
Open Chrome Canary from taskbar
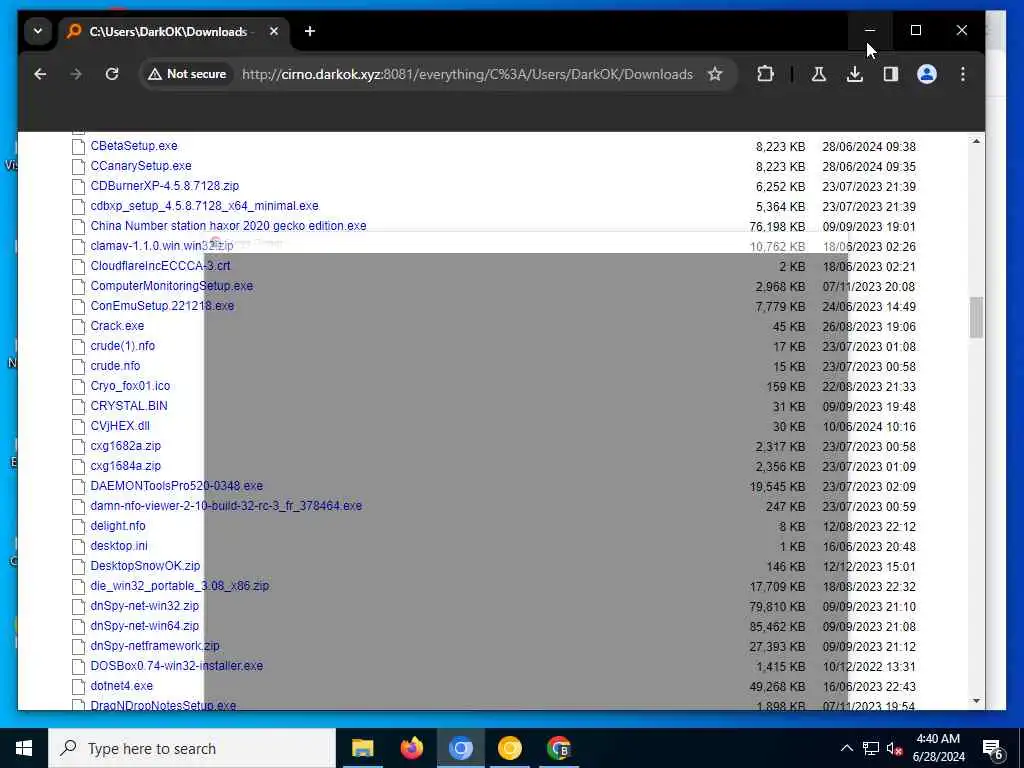tap(509, 748)
